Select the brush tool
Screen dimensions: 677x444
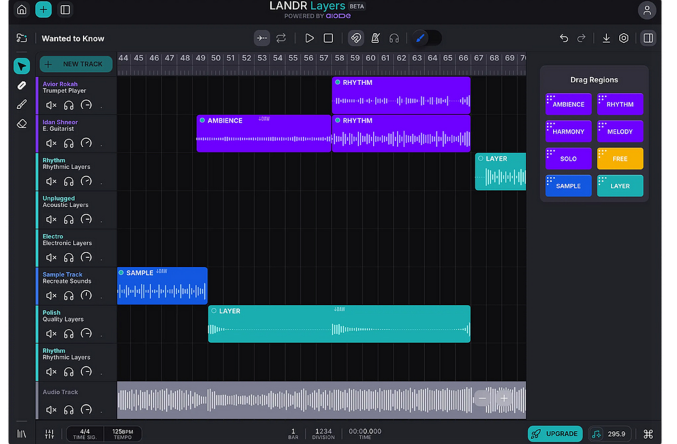[x=22, y=105]
